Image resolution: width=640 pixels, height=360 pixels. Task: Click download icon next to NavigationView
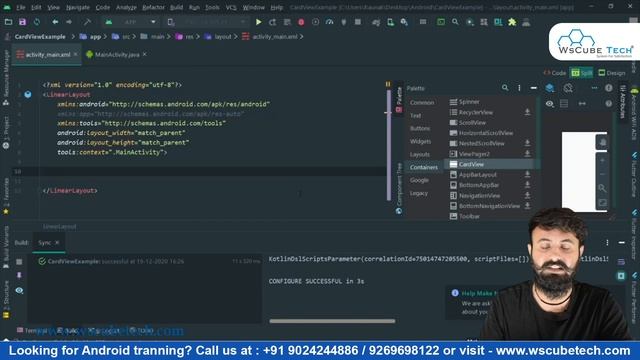click(527, 196)
